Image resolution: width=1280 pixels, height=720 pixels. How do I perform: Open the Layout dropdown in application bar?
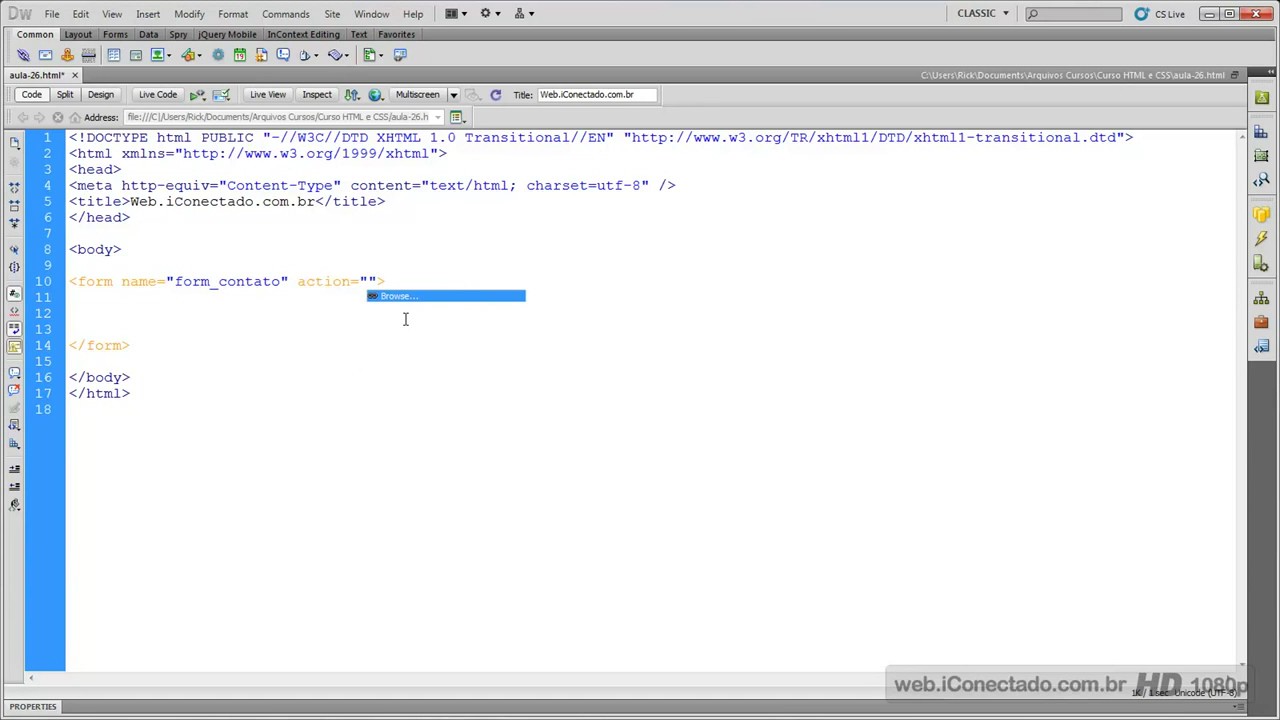(x=456, y=14)
